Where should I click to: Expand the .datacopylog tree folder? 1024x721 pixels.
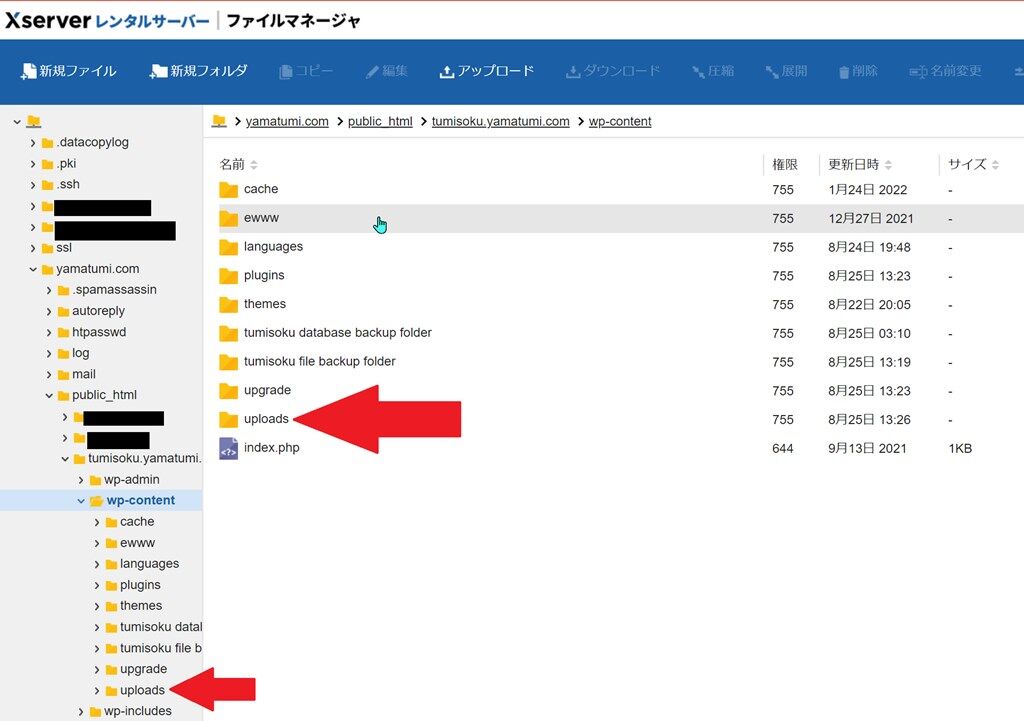coord(33,143)
